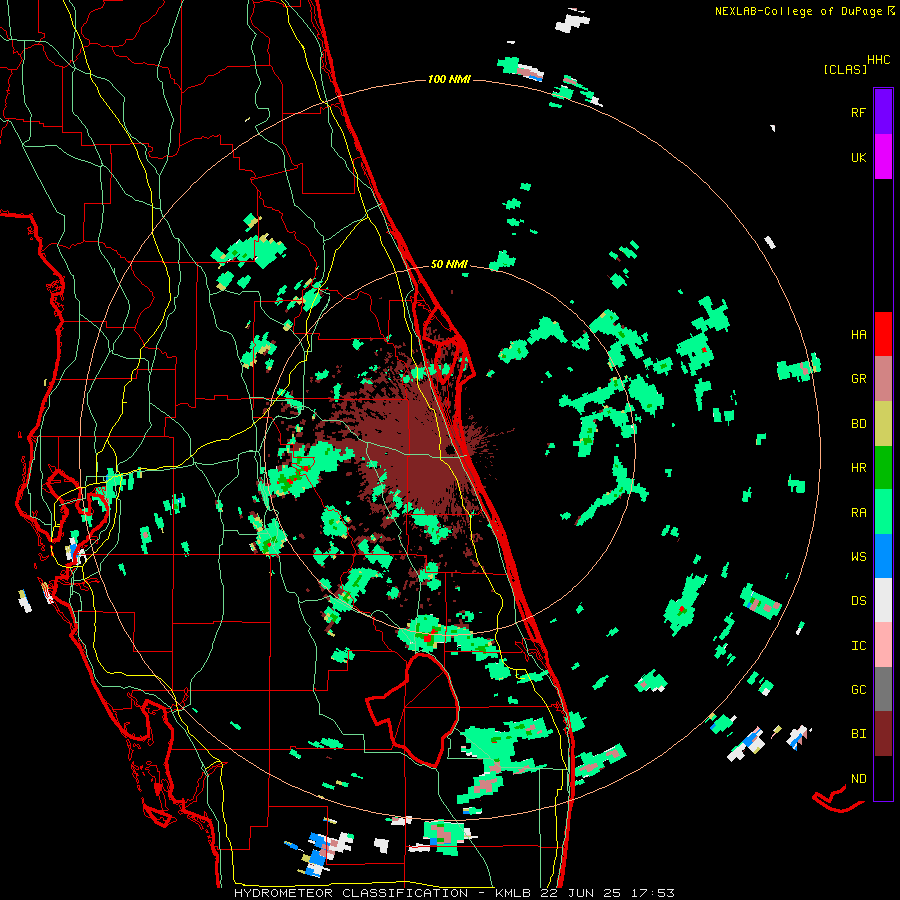Screen dimensions: 900x900
Task: Click the '17:53' time stamp
Action: 653,893
